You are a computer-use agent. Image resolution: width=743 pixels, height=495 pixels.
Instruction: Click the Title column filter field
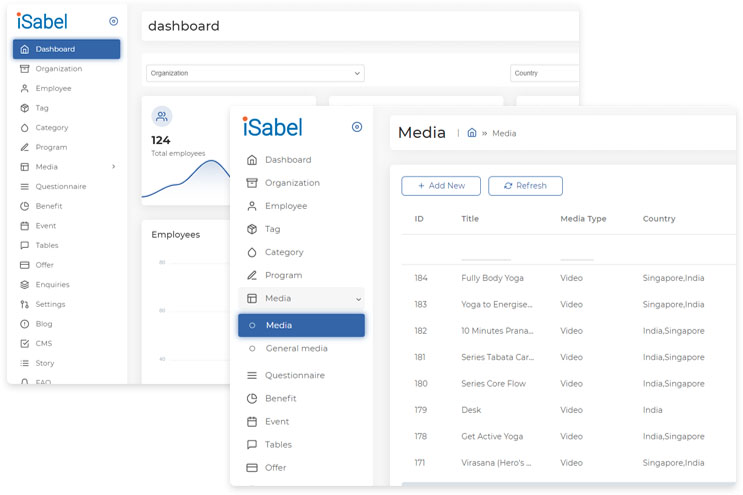tap(486, 252)
